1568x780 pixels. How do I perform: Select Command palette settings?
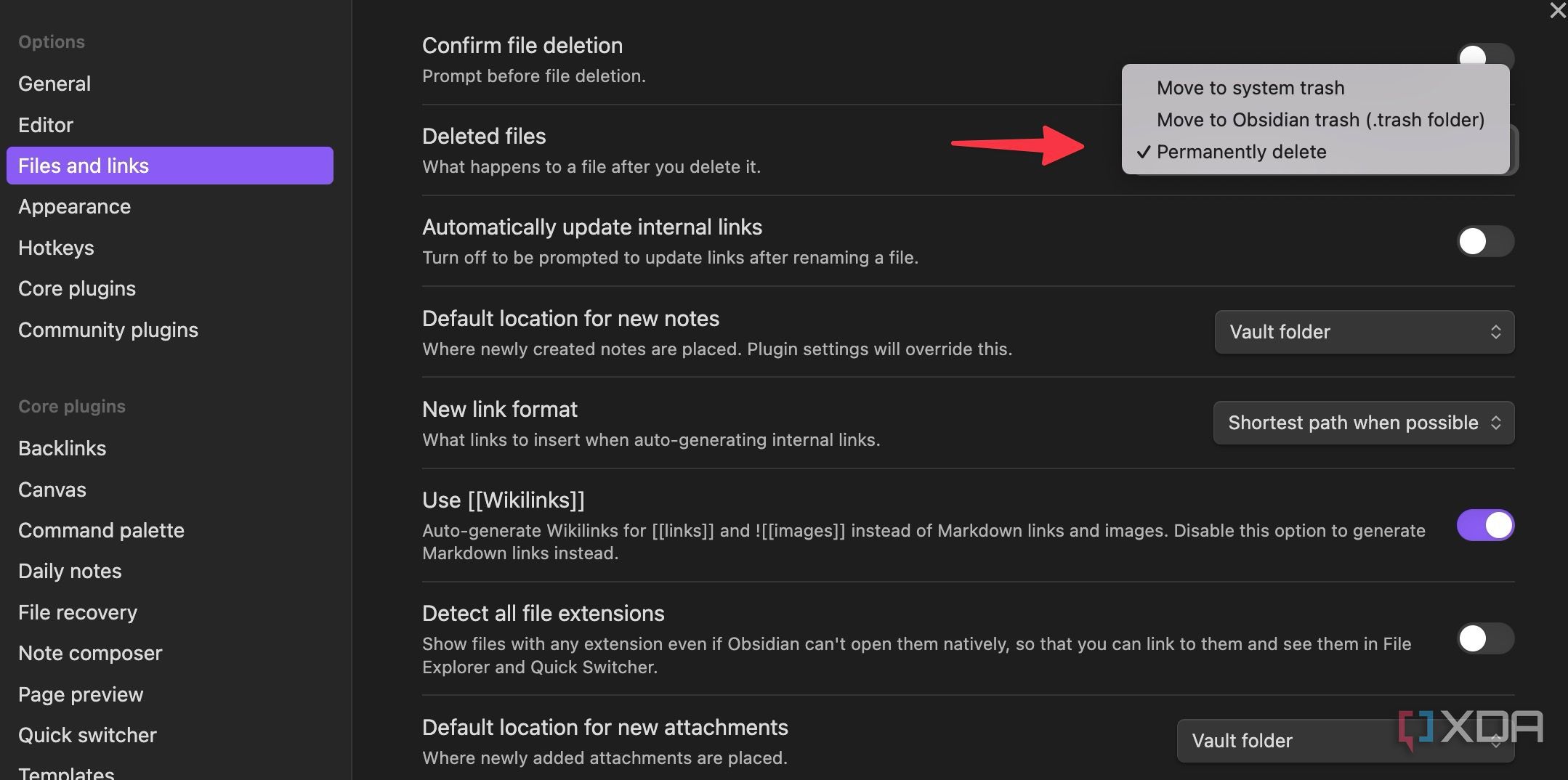click(101, 530)
